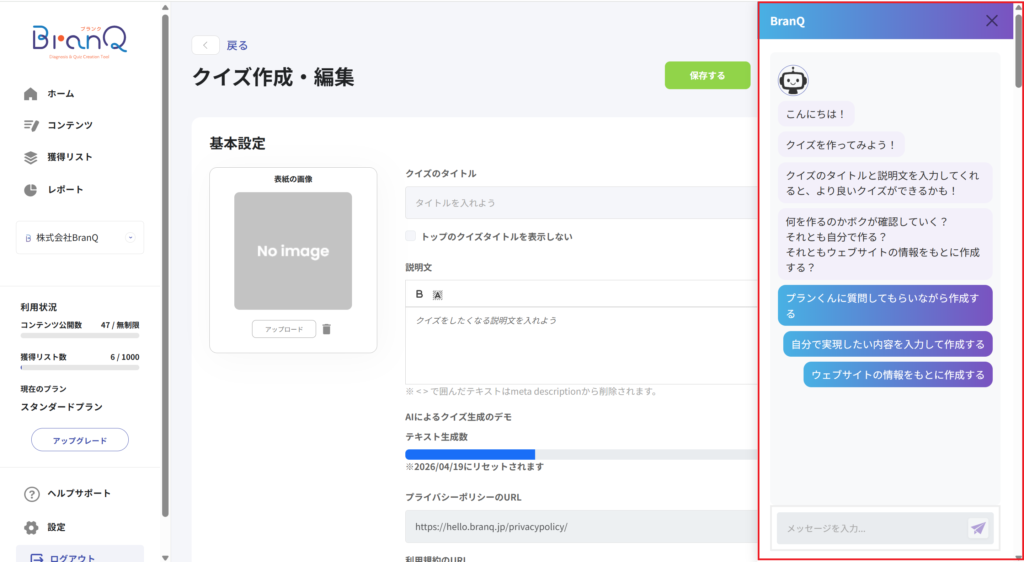Click the Acquired List layers icon
This screenshot has width=1024, height=562.
(30, 157)
